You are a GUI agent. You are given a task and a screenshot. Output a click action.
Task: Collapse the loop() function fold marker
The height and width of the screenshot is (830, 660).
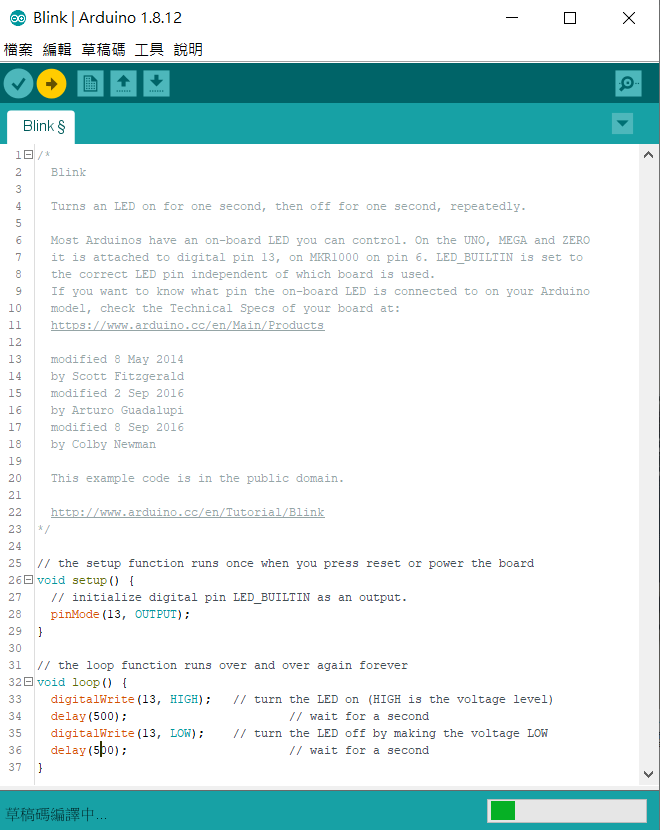[x=28, y=682]
